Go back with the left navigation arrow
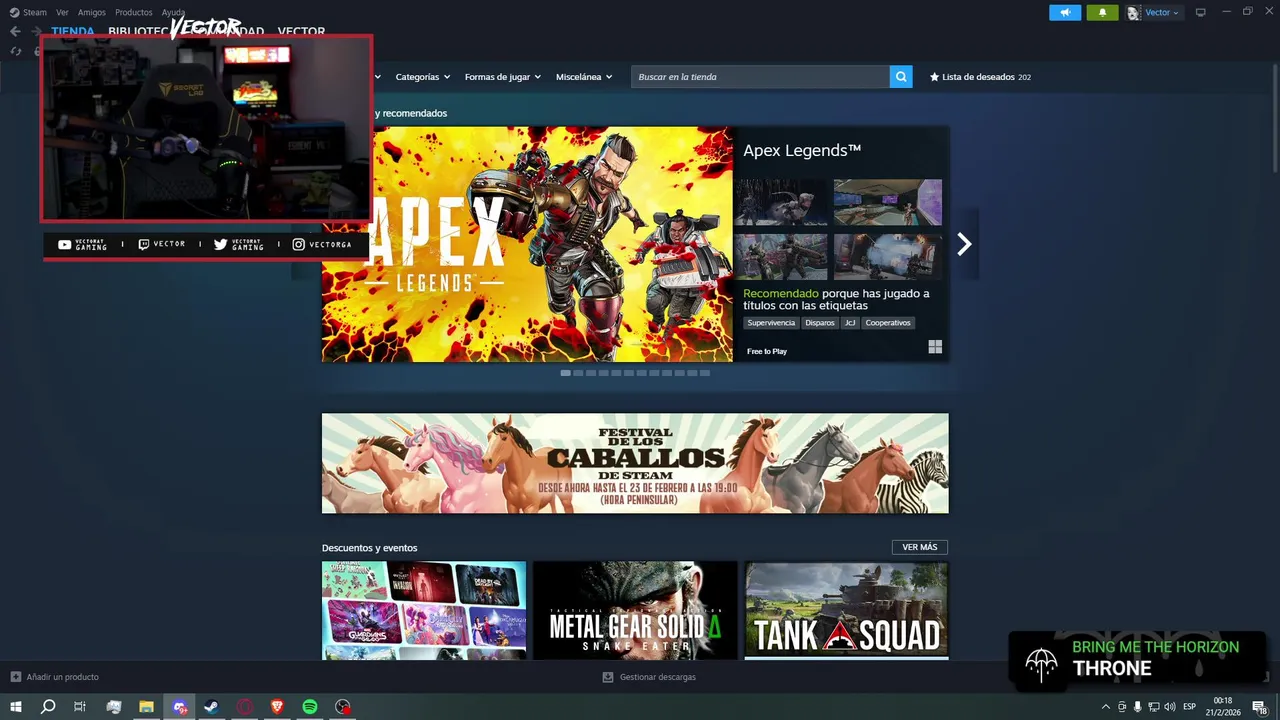Screen dimensions: 1280x720 tap(15, 31)
